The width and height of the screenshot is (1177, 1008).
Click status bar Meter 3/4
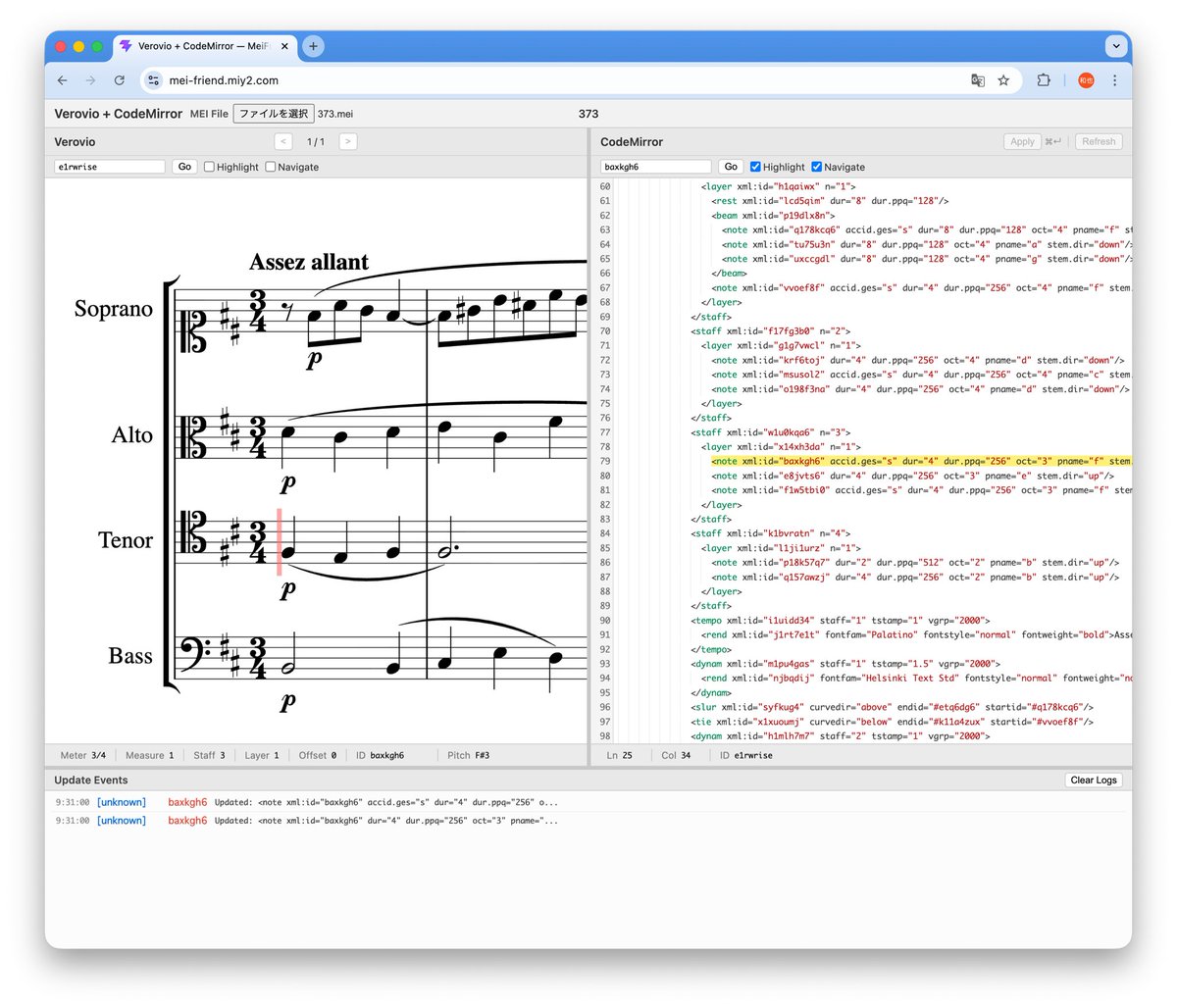pos(83,756)
